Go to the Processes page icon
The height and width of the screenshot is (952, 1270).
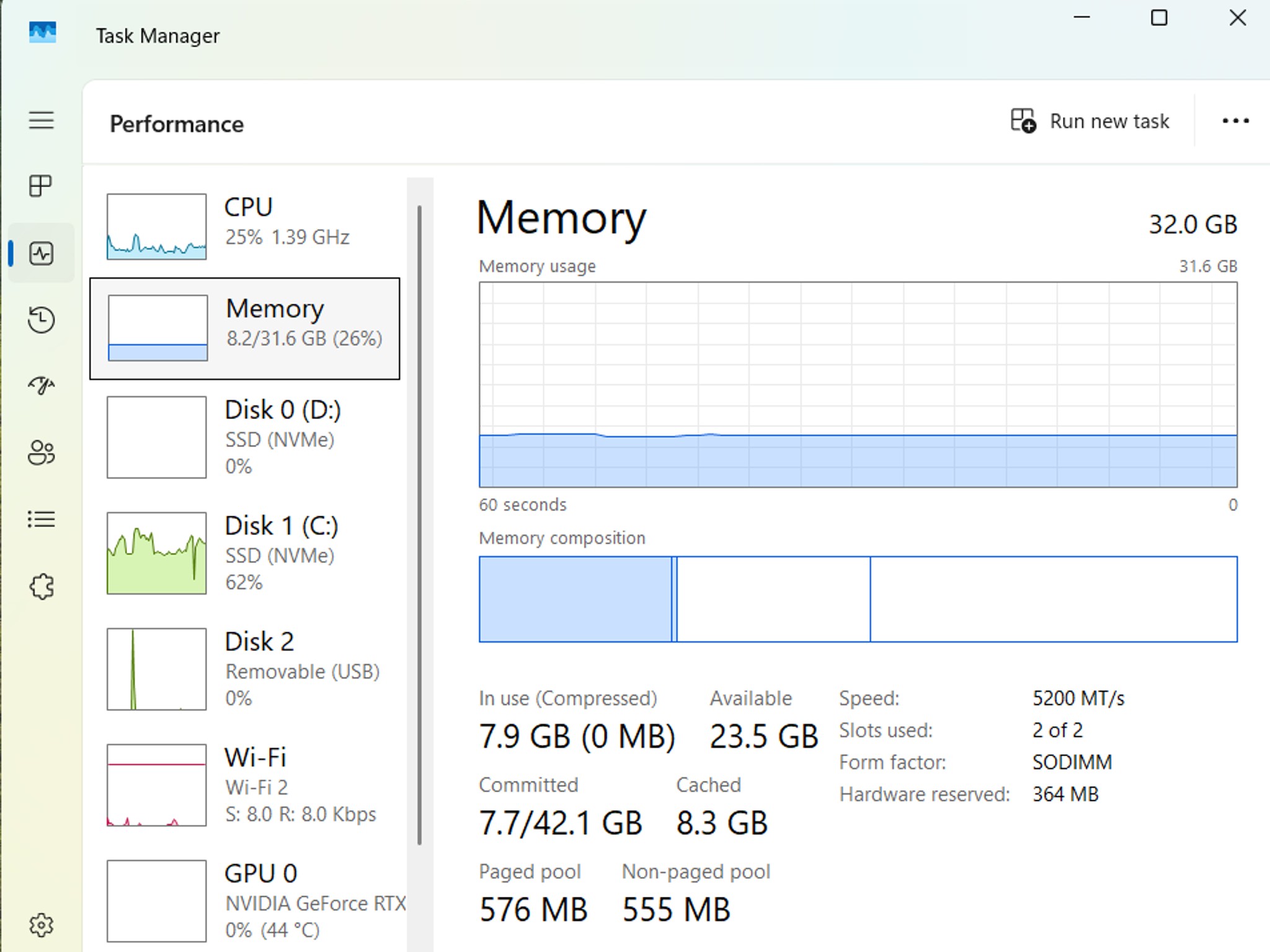coord(42,186)
